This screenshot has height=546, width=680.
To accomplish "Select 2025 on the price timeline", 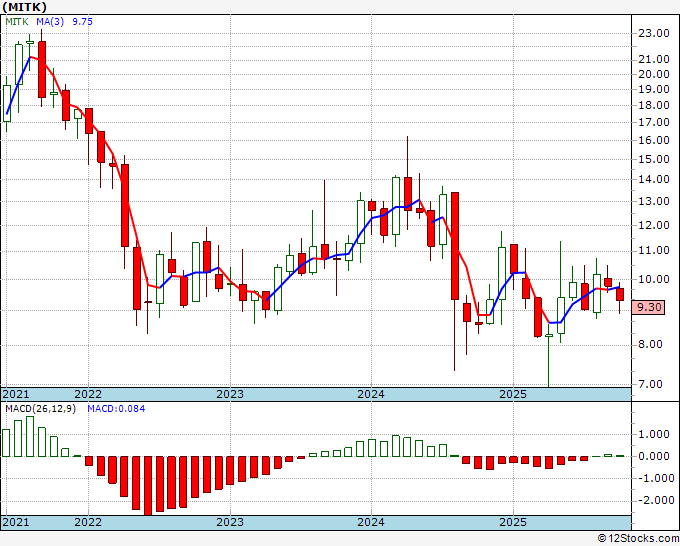I will (513, 394).
